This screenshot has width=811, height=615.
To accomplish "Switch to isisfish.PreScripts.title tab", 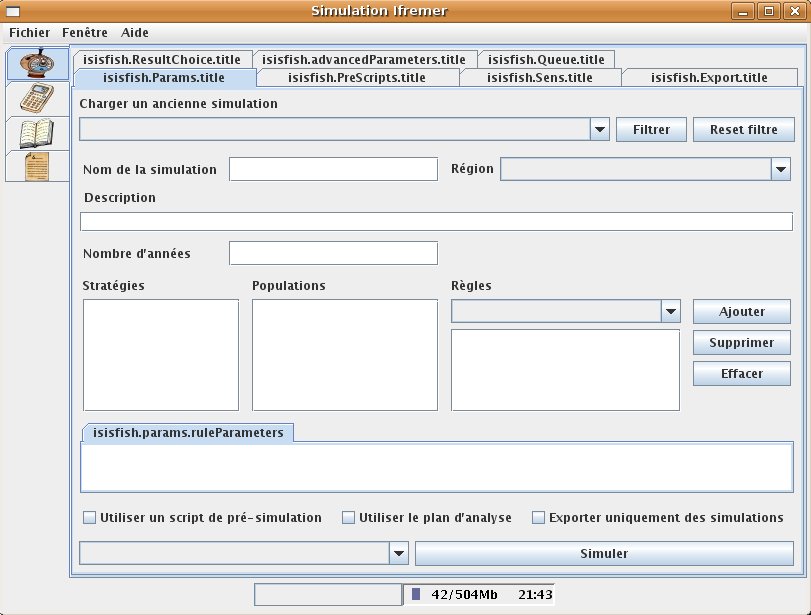I will (x=357, y=78).
